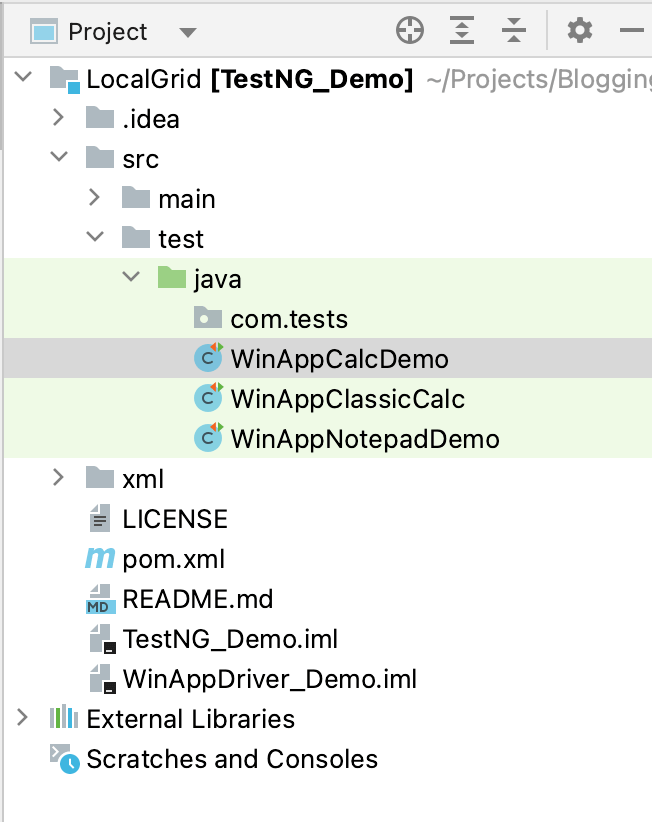Open the Project panel gear settings
The height and width of the screenshot is (822, 652).
[x=580, y=30]
